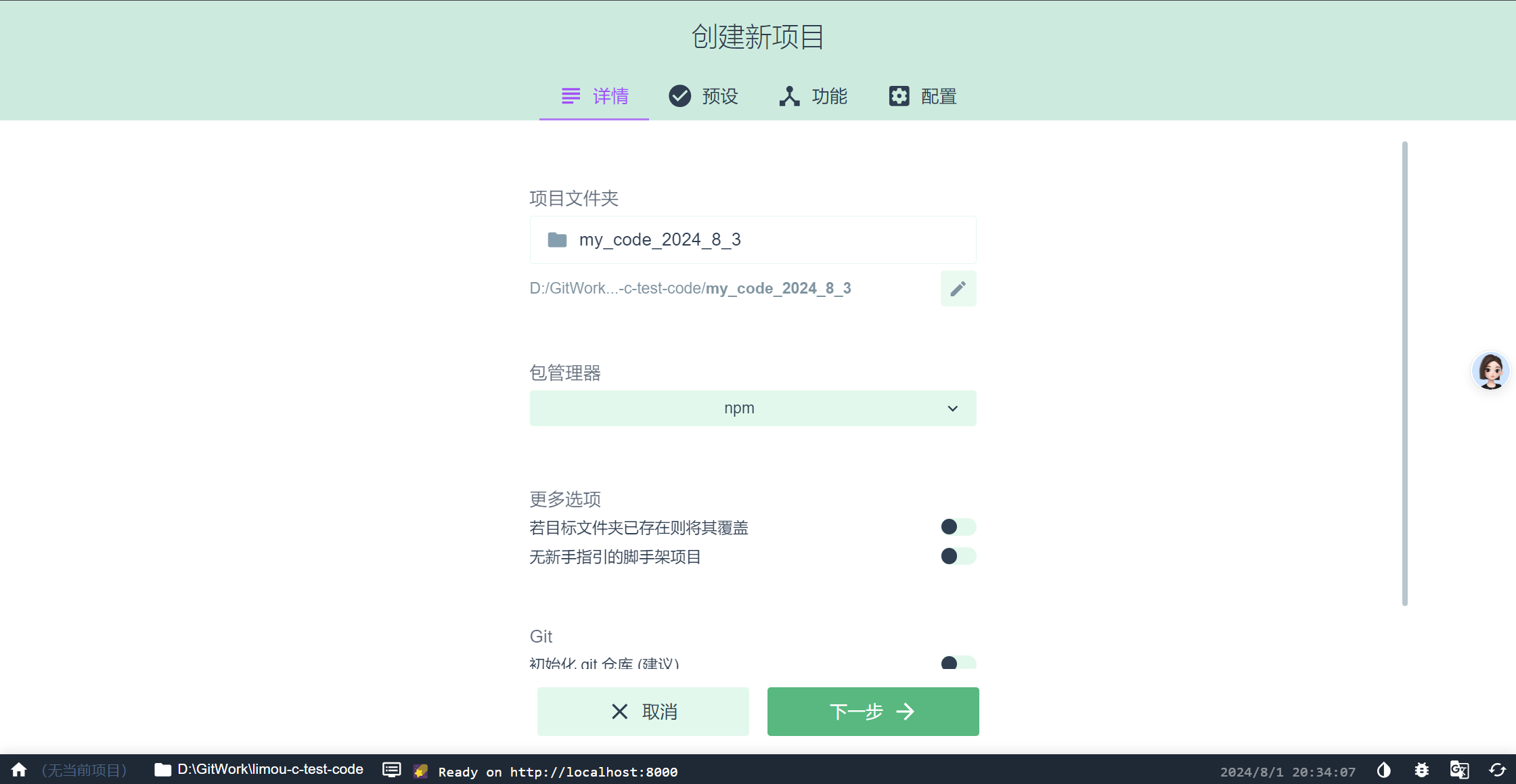1516x784 pixels.
Task: Click the D:\GitWork\limou-c-test-code path in status bar
Action: point(271,769)
